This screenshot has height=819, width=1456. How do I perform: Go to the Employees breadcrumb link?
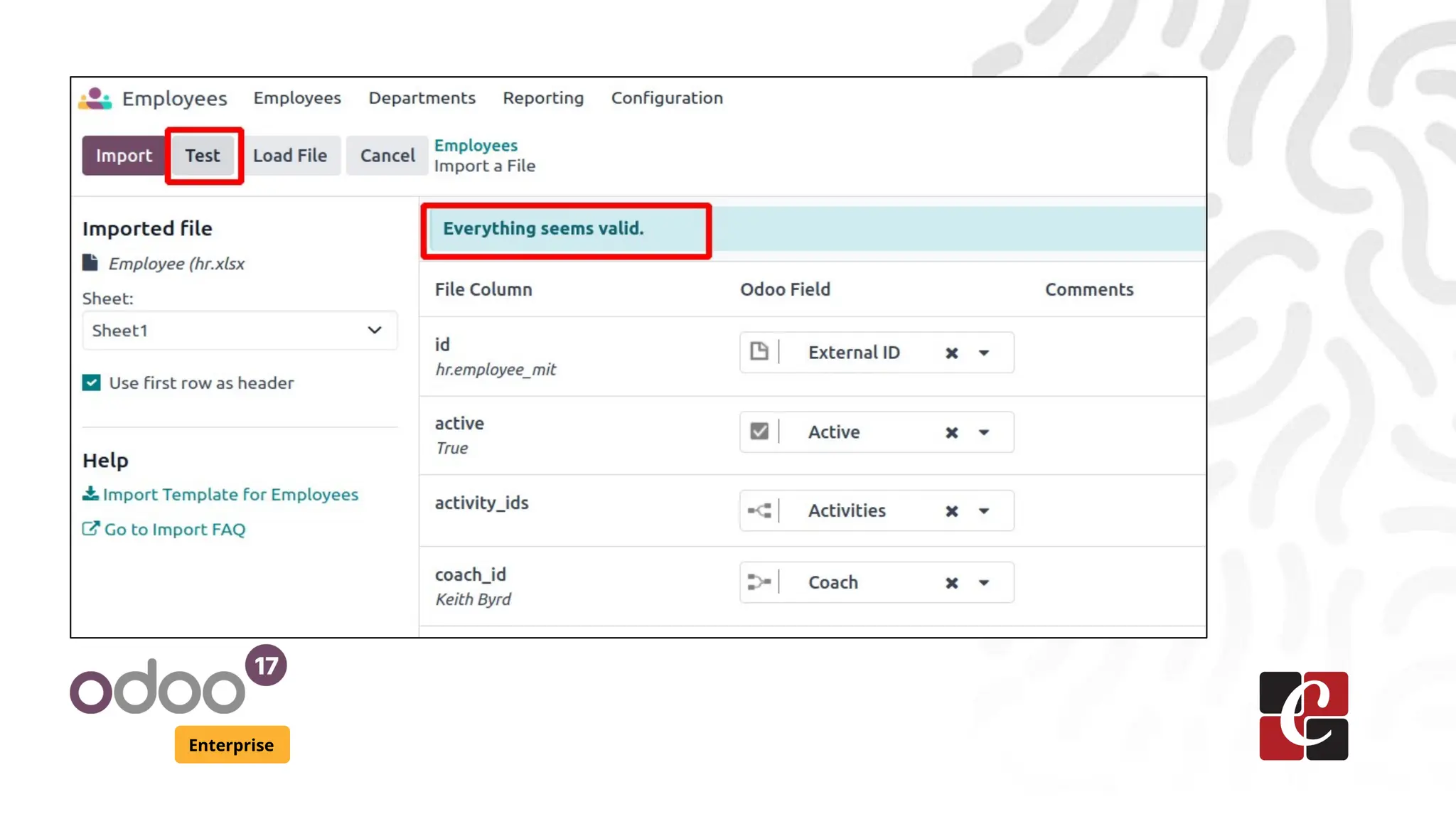coord(476,146)
